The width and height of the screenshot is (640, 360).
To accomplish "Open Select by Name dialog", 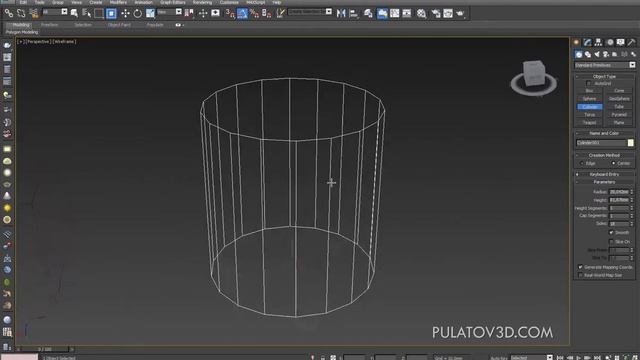I will (87, 13).
